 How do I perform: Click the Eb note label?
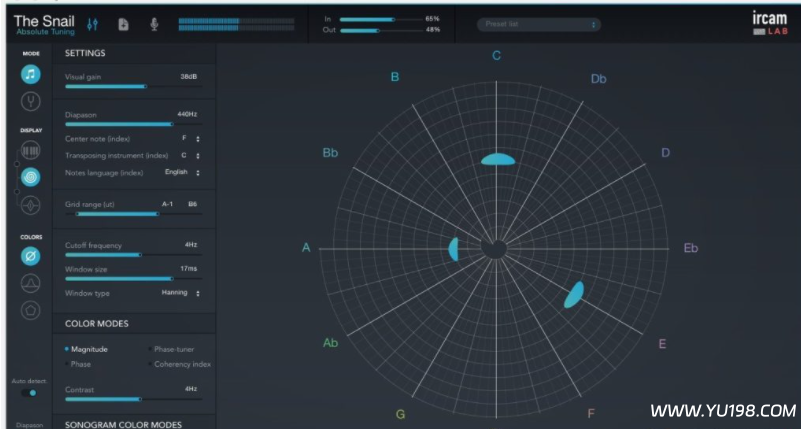pos(691,248)
